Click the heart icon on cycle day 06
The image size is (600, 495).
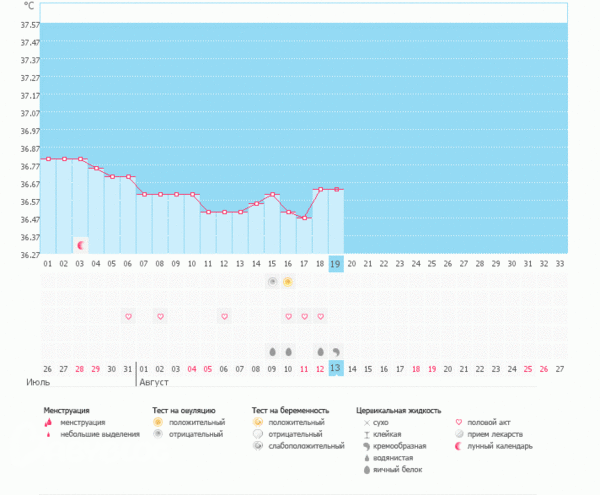click(128, 316)
